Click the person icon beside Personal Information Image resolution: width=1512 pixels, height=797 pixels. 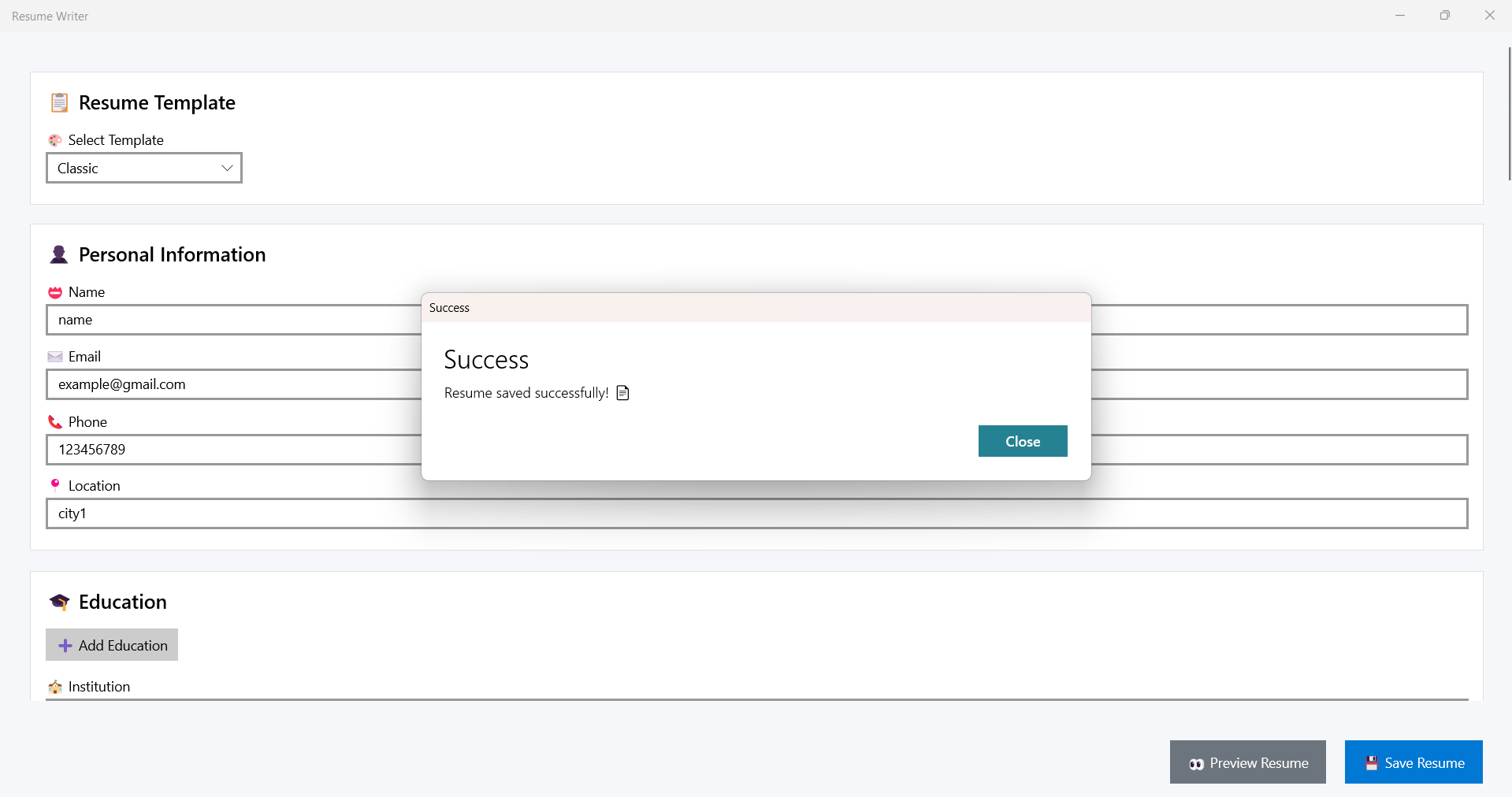59,254
